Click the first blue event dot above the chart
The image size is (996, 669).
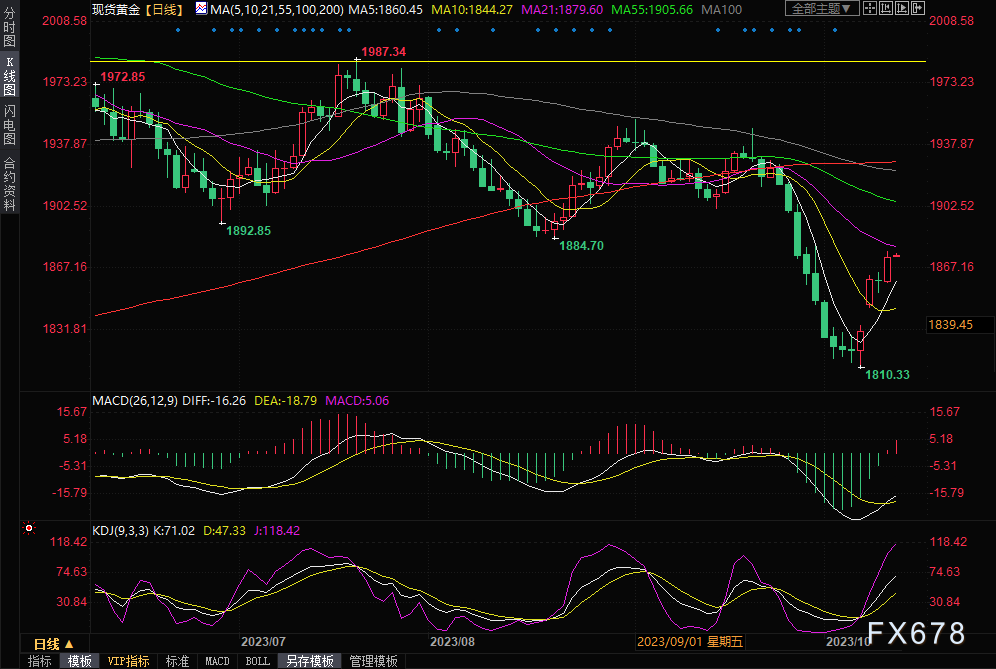point(178,30)
